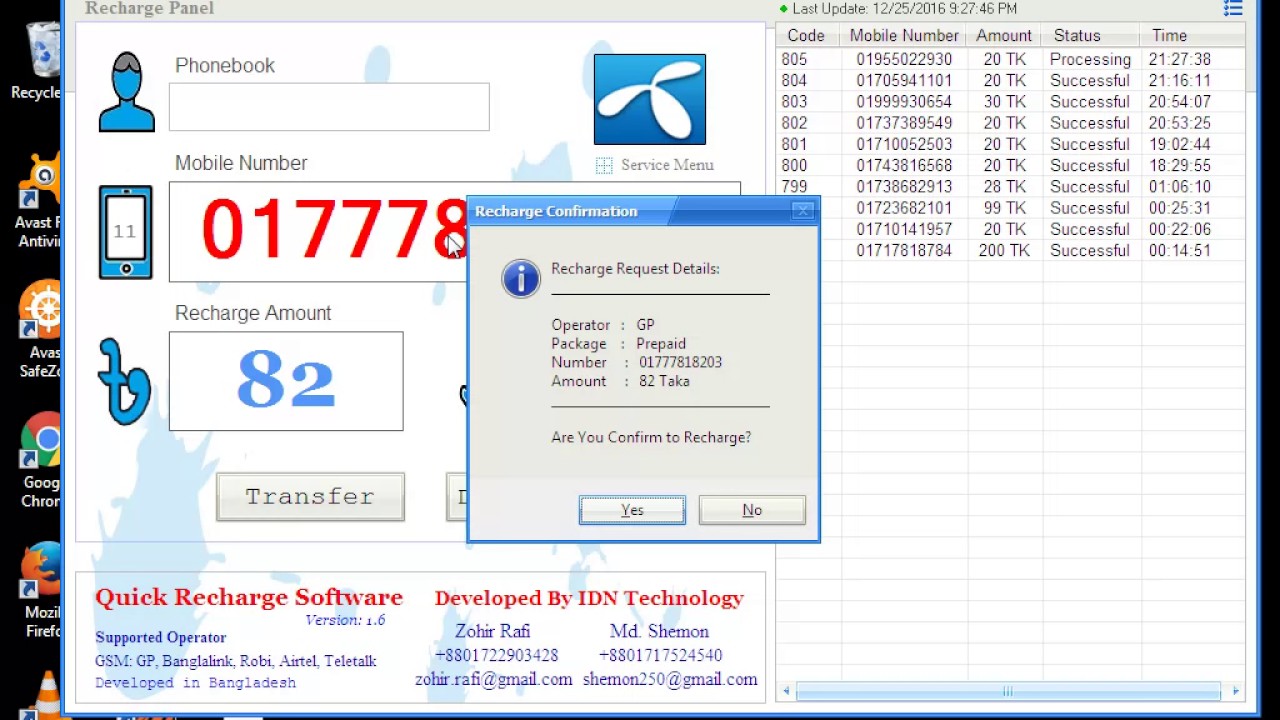Click number 01717818784 in history
Viewport: 1280px width, 720px height.
[904, 251]
